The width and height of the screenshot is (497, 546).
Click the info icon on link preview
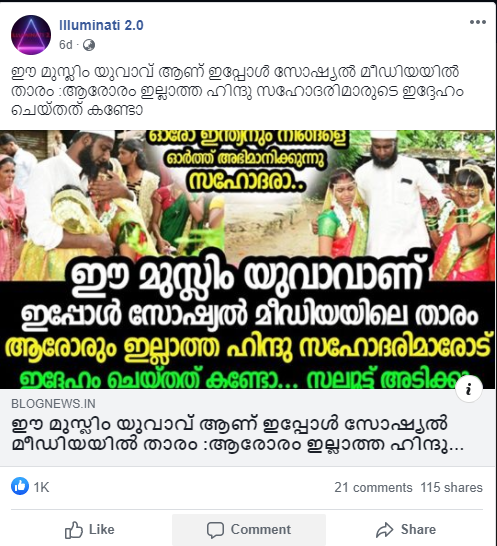pyautogui.click(x=469, y=389)
